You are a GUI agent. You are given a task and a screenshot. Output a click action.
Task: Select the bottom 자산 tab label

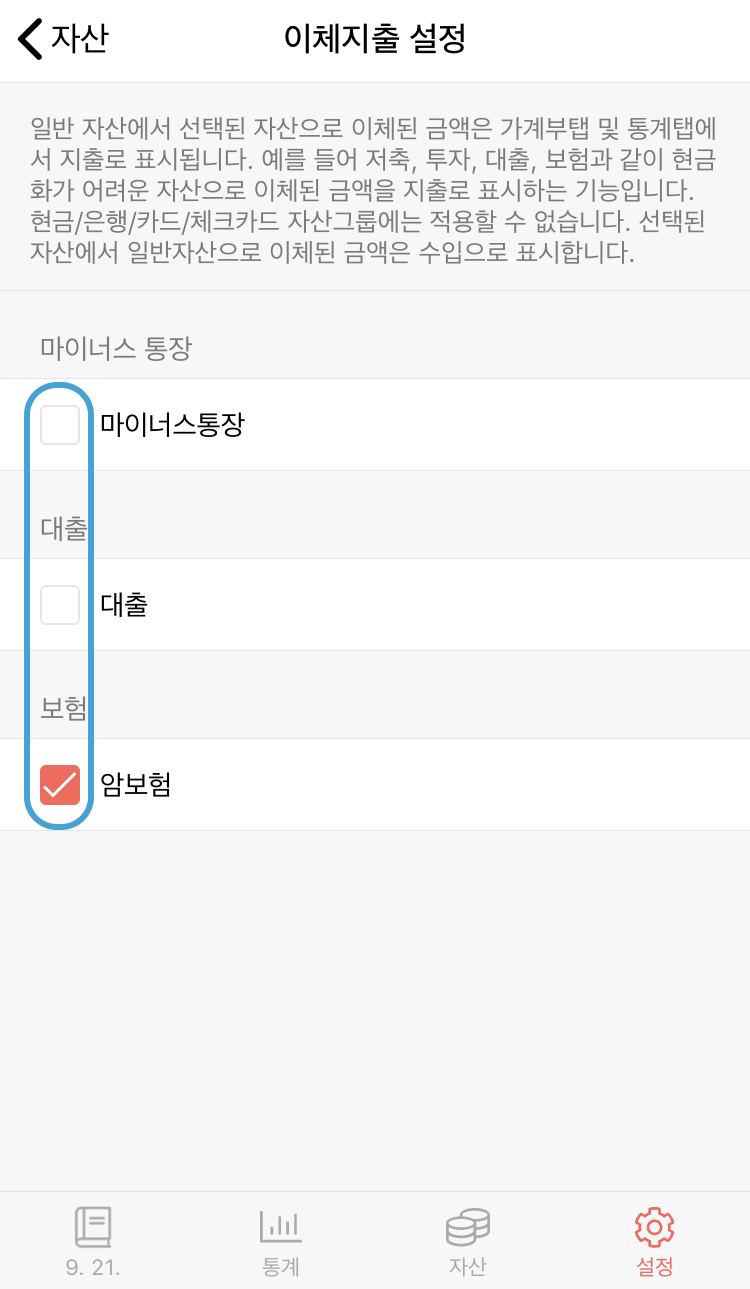pyautogui.click(x=468, y=1267)
